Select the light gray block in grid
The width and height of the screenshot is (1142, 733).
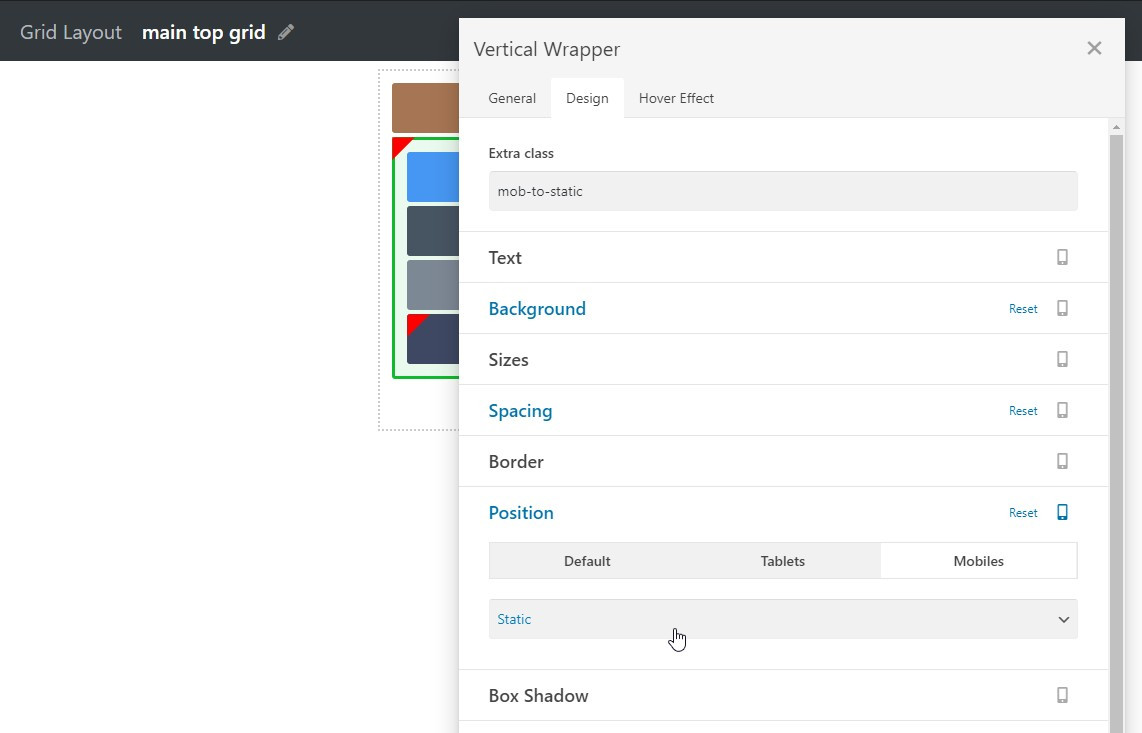pos(433,284)
